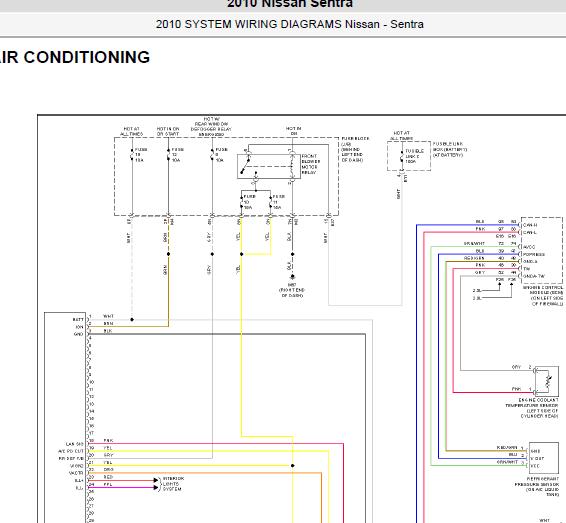Click the "ORG" wire label at pin 22

108,470
